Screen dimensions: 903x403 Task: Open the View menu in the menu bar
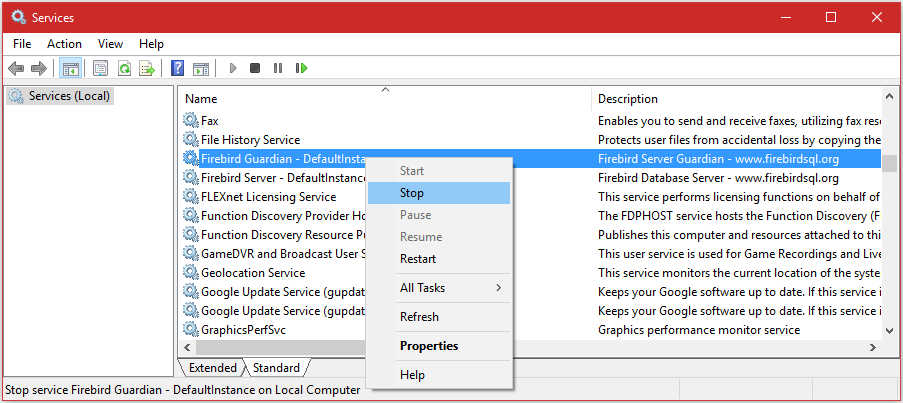coord(110,44)
